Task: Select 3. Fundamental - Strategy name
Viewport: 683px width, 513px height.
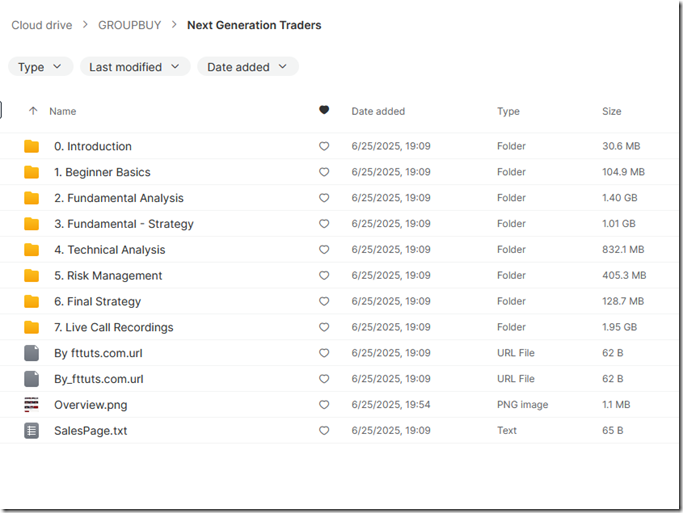Action: (x=124, y=224)
